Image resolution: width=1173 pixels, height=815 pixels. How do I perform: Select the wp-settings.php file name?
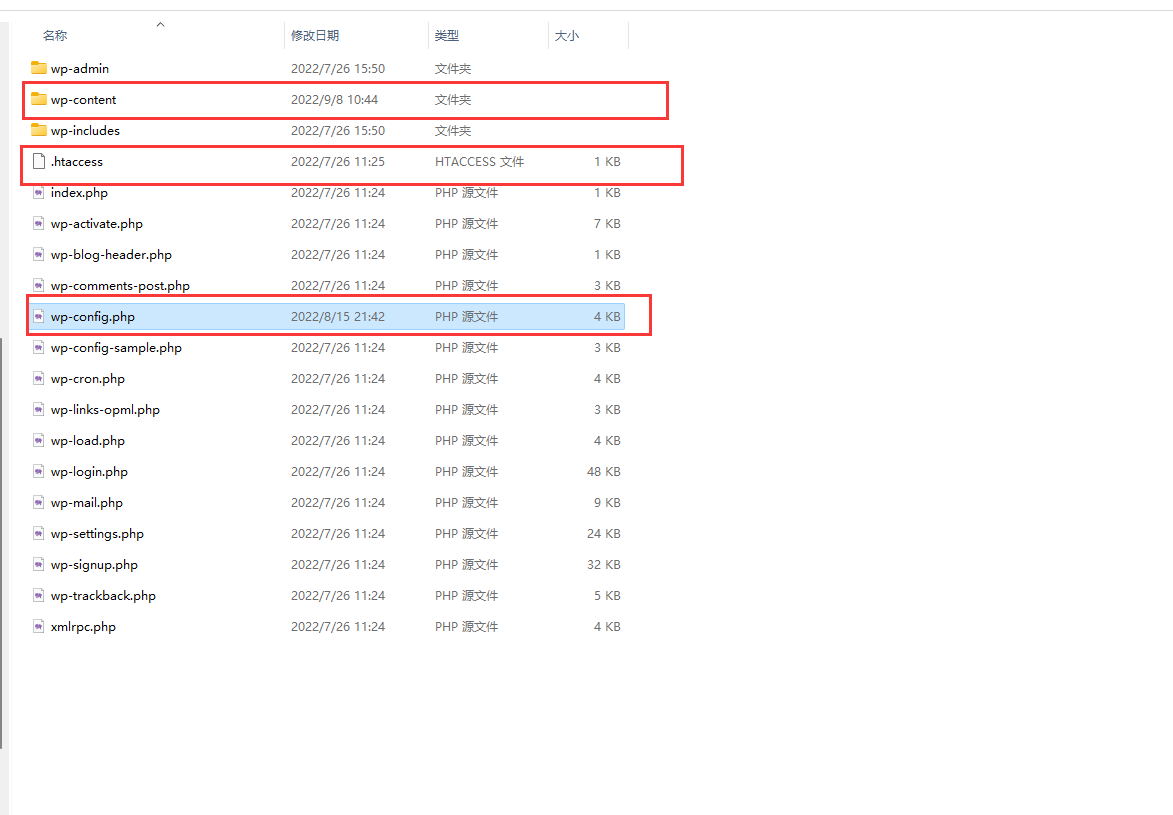(97, 534)
